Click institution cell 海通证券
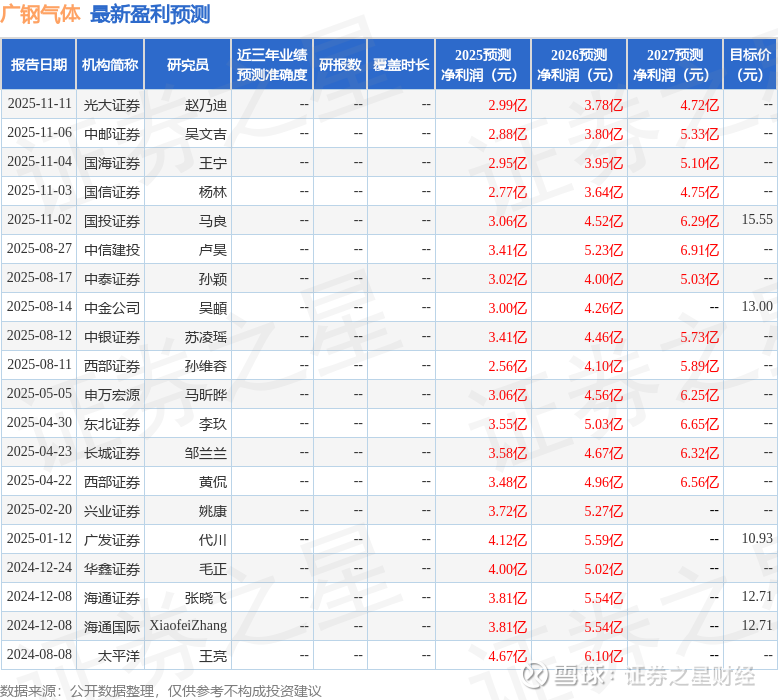Image resolution: width=778 pixels, height=700 pixels. click(x=112, y=598)
